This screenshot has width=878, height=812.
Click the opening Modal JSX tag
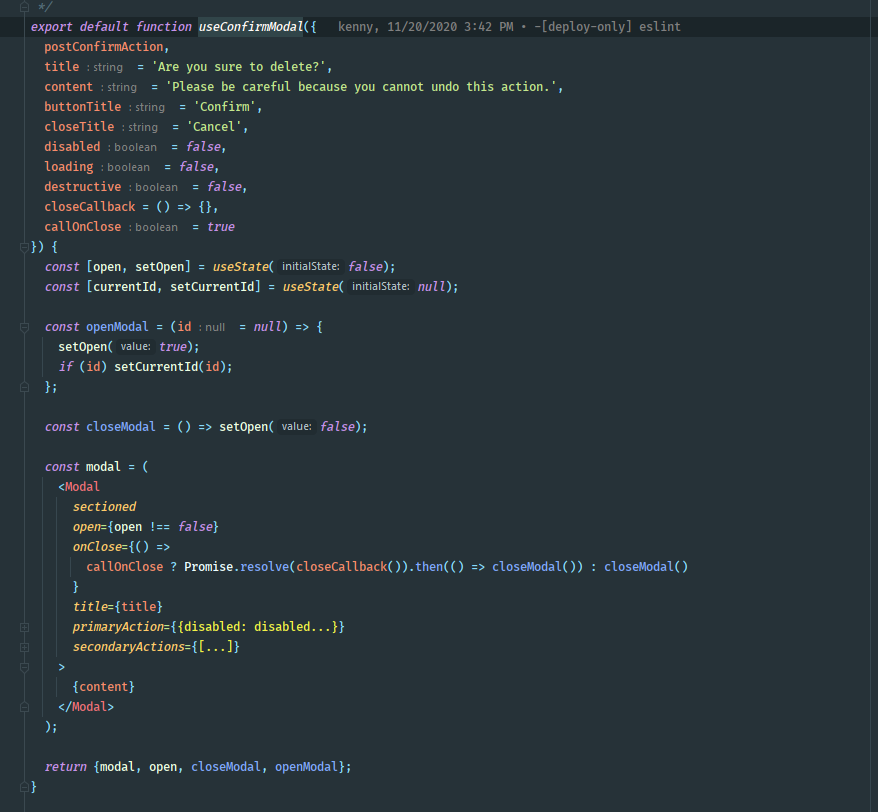click(82, 487)
